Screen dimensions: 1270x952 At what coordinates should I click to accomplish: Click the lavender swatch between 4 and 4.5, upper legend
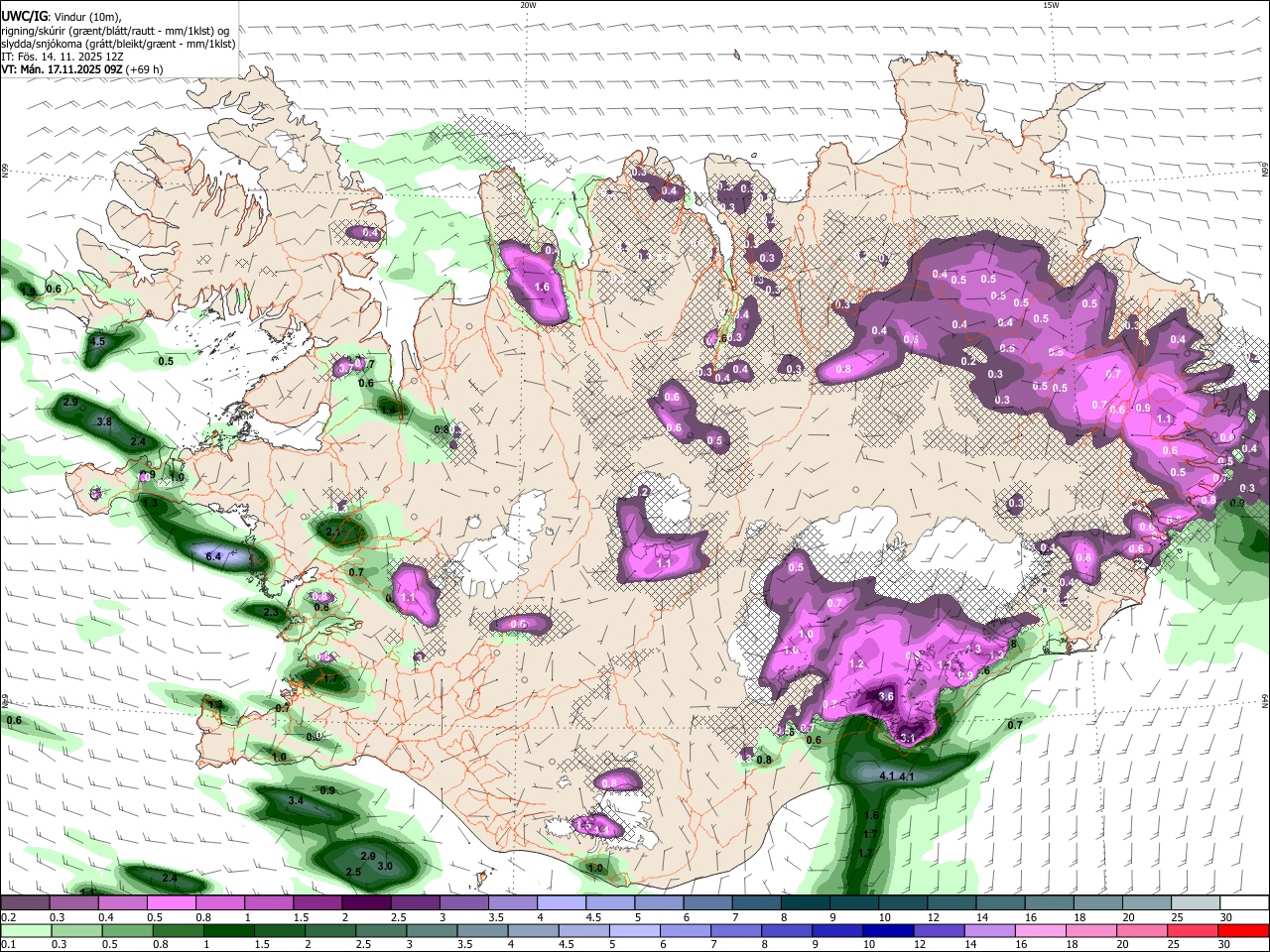point(562,903)
